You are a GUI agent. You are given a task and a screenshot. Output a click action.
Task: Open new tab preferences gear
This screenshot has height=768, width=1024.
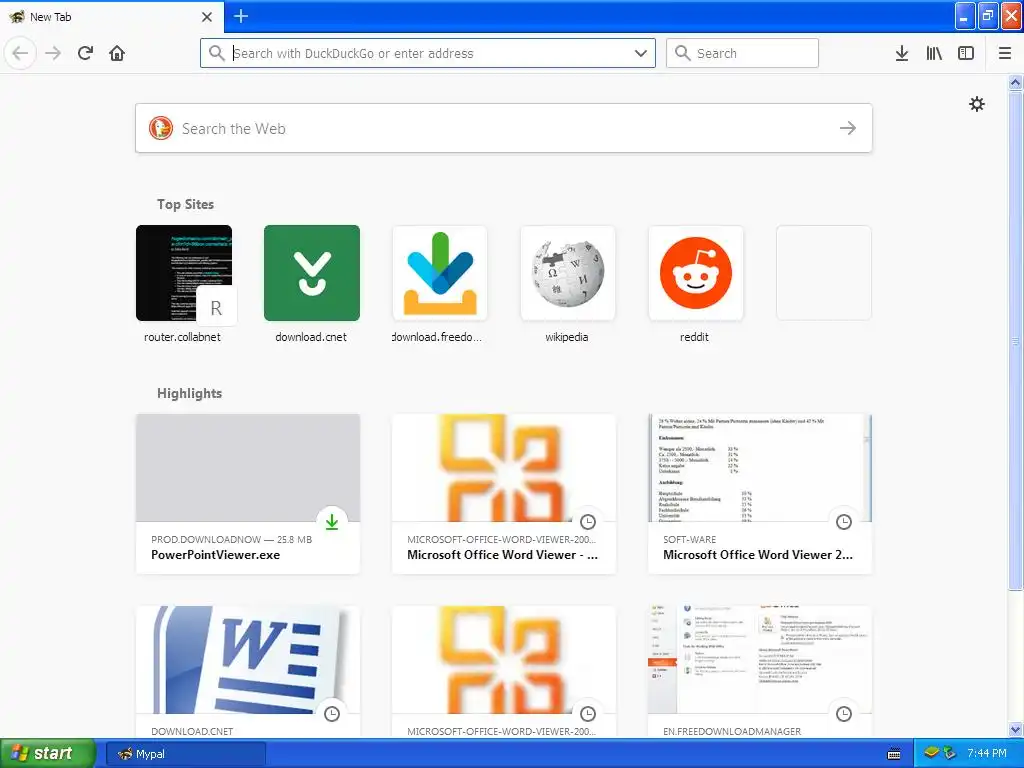(976, 104)
